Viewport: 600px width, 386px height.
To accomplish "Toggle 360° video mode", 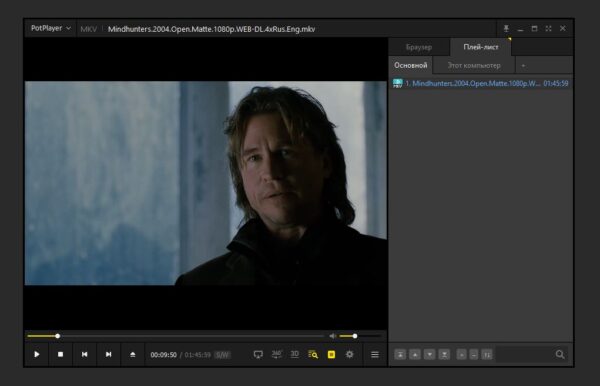I will pos(277,355).
